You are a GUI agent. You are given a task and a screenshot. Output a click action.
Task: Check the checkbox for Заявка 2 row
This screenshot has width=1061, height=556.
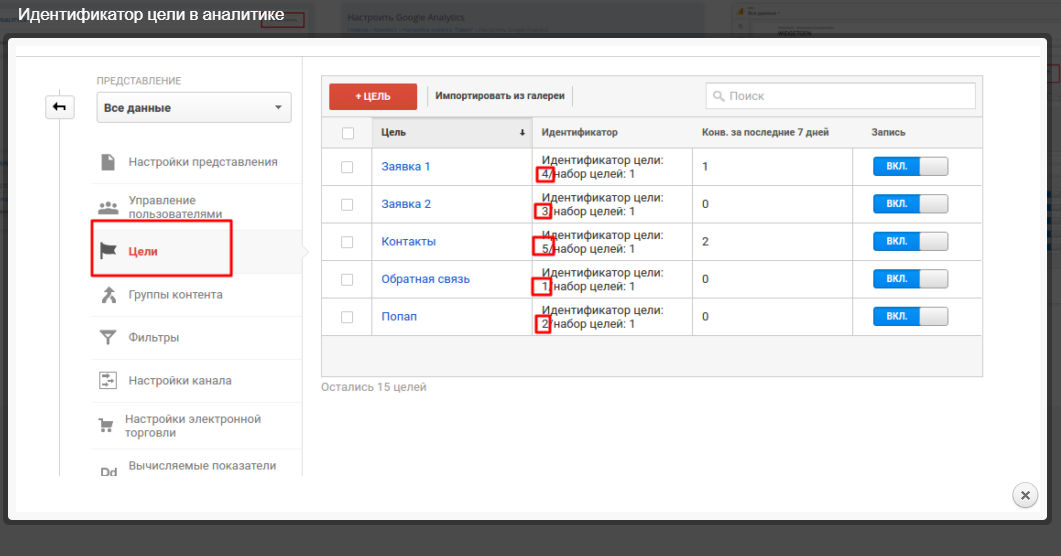347,204
